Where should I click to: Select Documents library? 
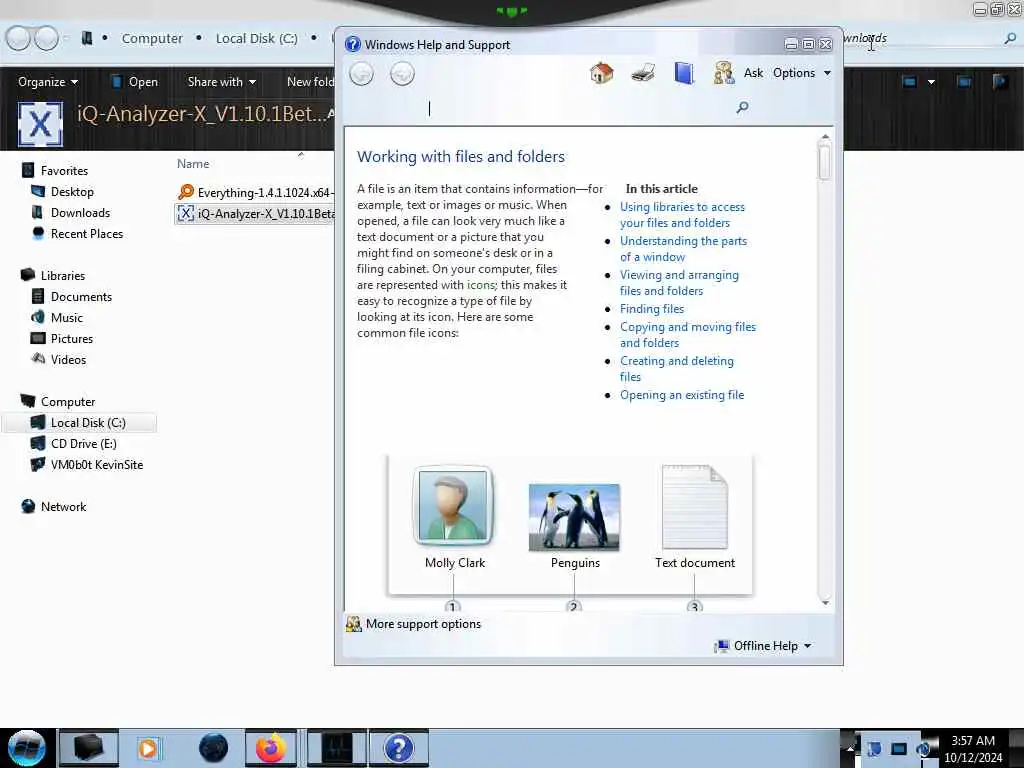click(x=81, y=296)
